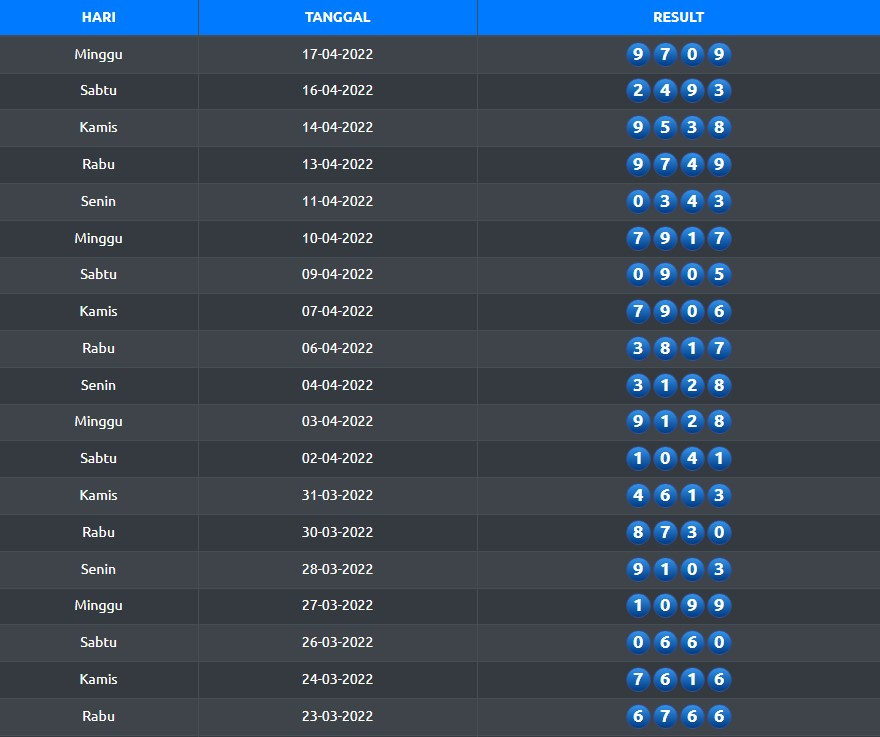
Task: Select the date 11-04-2022
Action: [337, 202]
